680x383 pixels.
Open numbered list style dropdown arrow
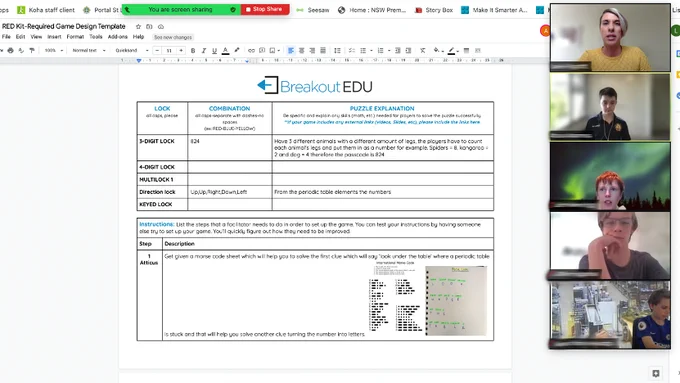389,51
